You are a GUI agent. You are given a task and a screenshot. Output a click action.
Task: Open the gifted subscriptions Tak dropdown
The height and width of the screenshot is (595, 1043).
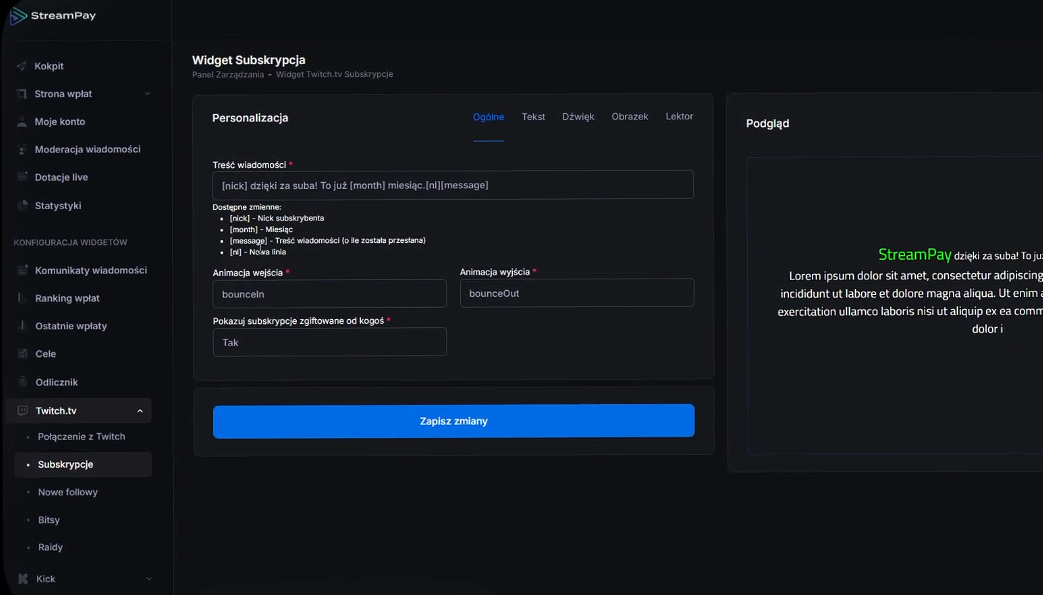(329, 342)
